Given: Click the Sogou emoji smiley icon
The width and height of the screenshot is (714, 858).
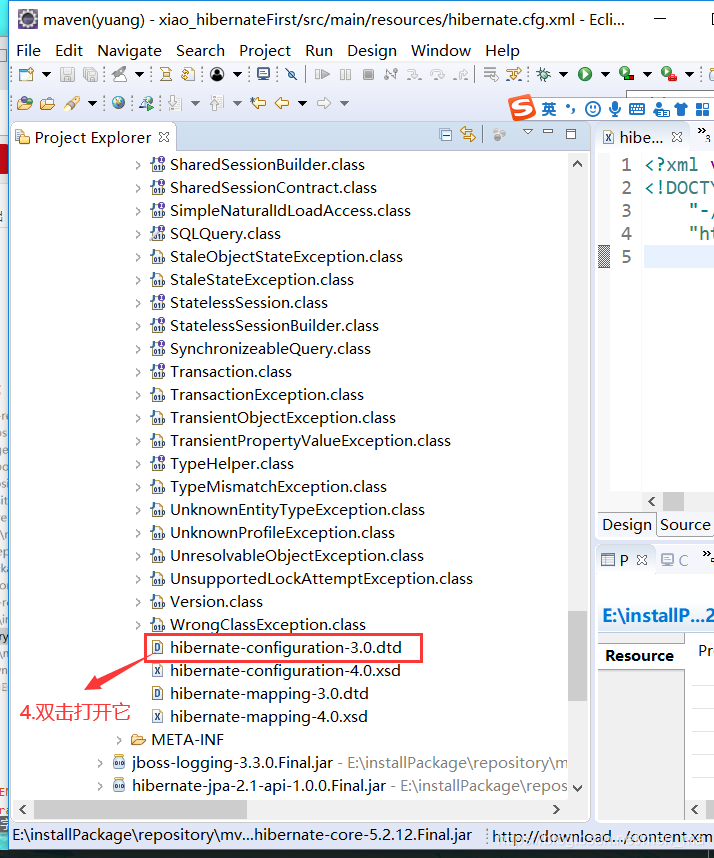Looking at the screenshot, I should 593,109.
